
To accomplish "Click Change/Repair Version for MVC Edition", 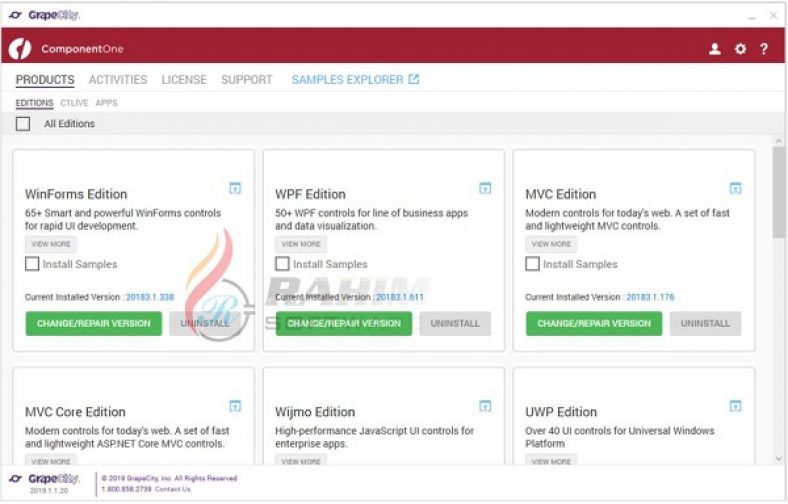I will click(594, 324).
